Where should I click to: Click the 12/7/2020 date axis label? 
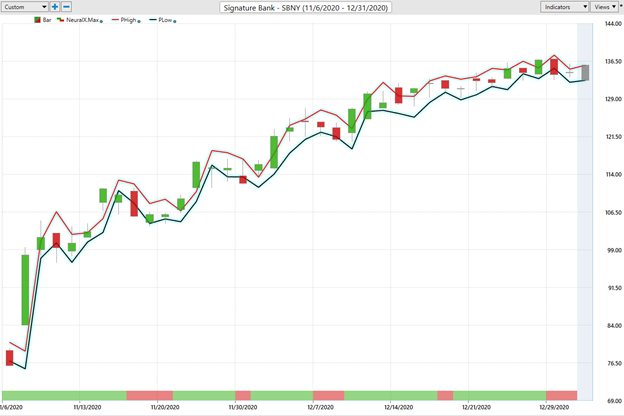(320, 407)
